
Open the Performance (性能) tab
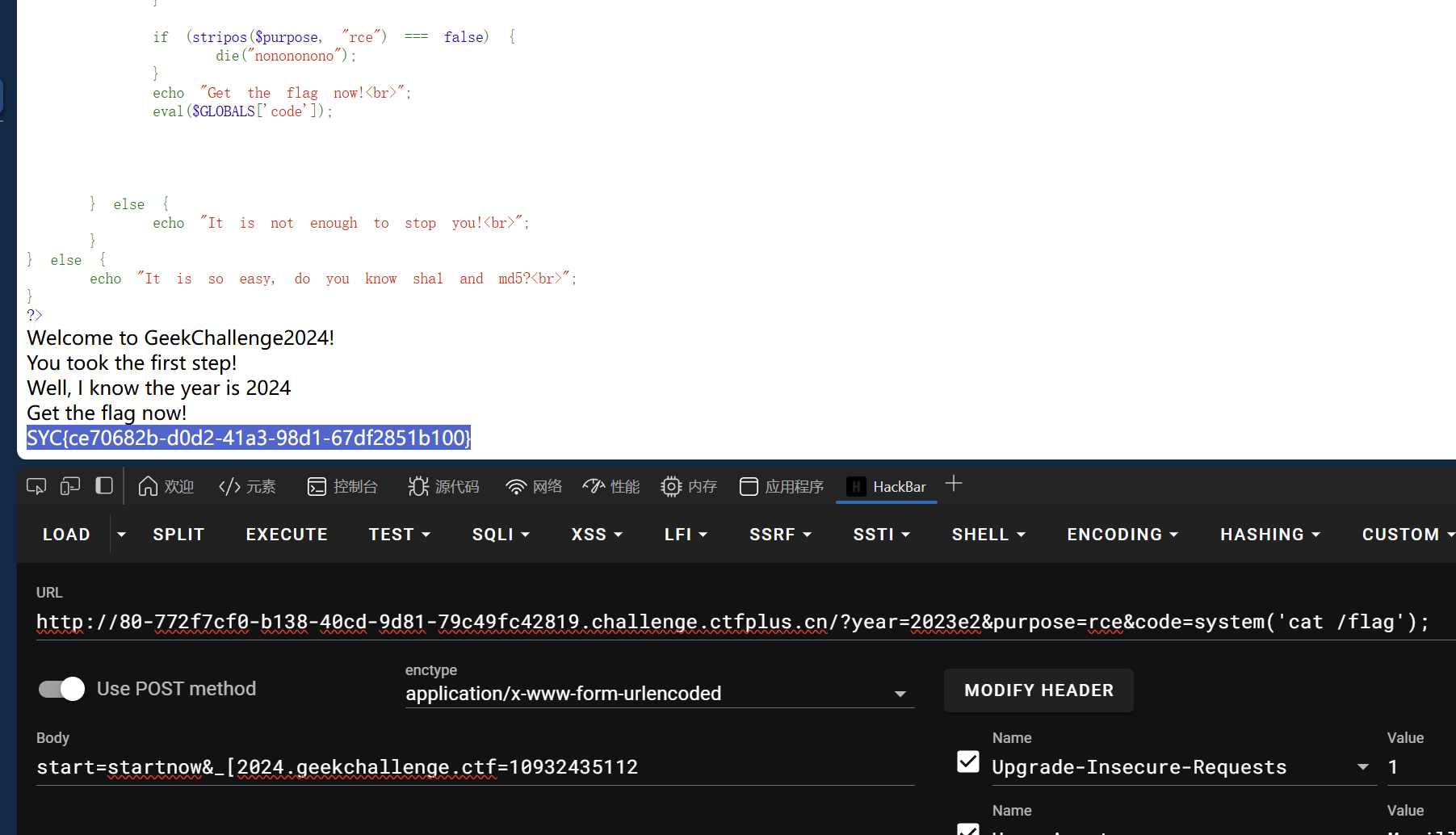611,486
